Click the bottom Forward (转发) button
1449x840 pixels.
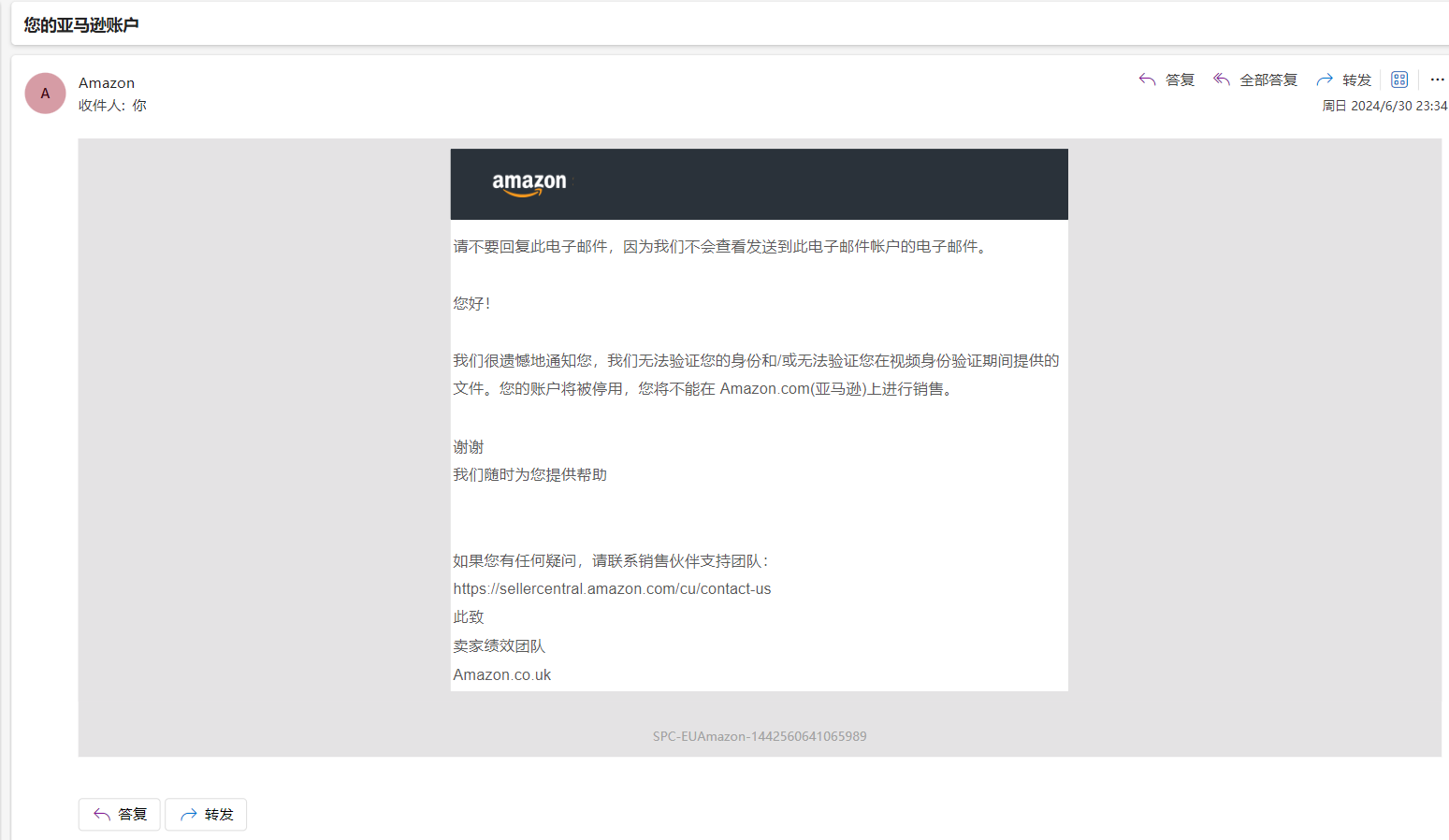206,815
